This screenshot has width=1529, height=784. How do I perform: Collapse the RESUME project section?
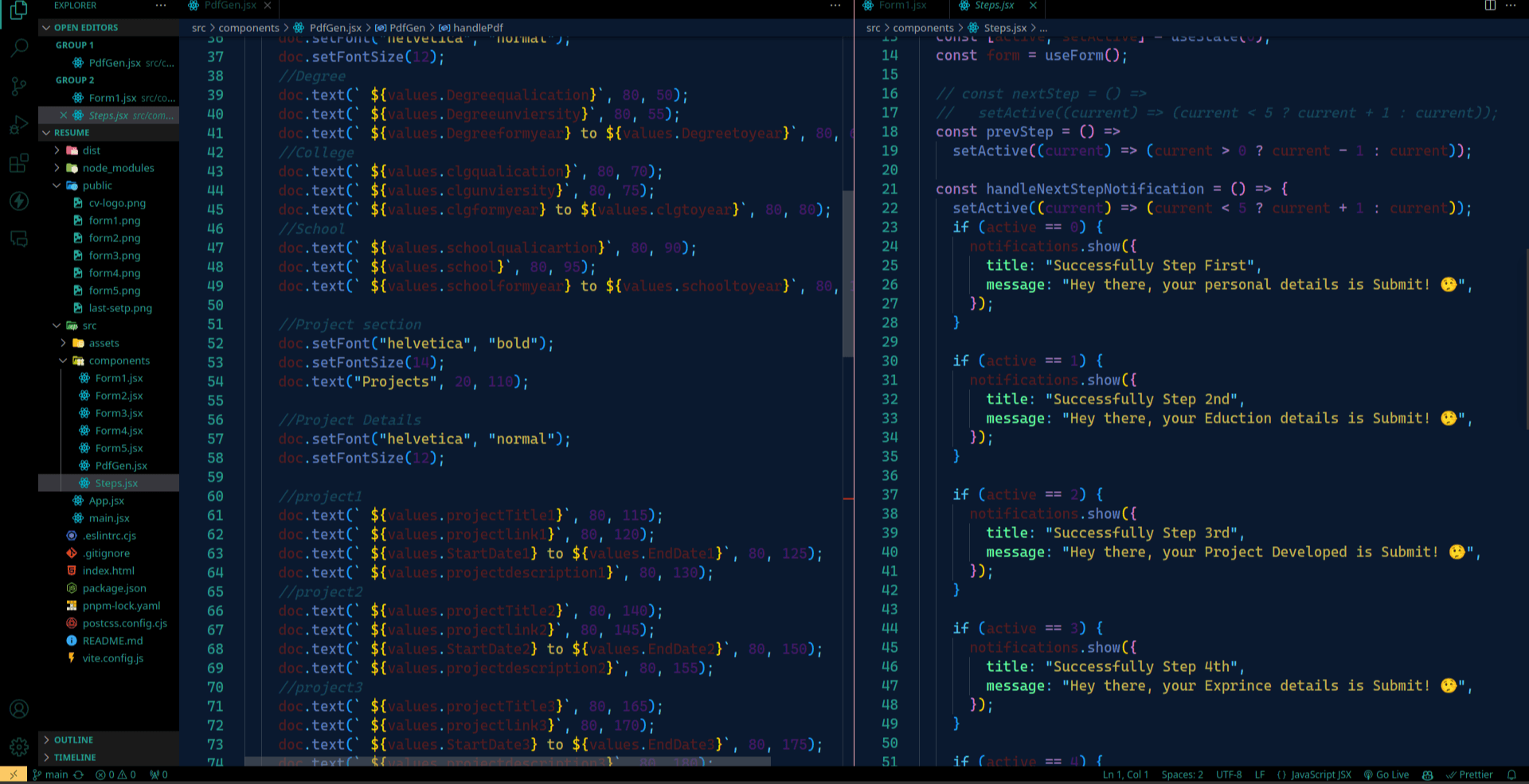pos(109,133)
